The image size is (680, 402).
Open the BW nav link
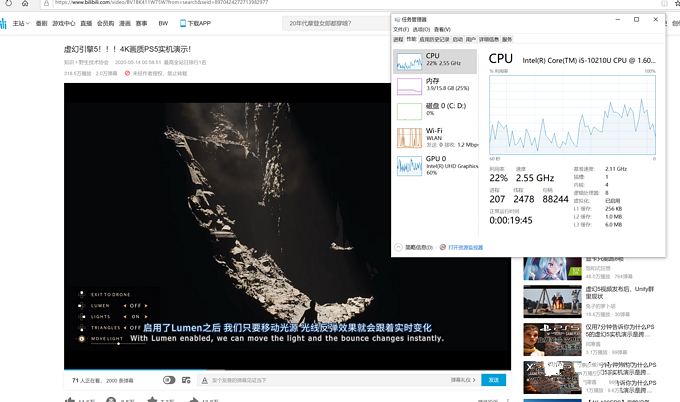tap(163, 23)
